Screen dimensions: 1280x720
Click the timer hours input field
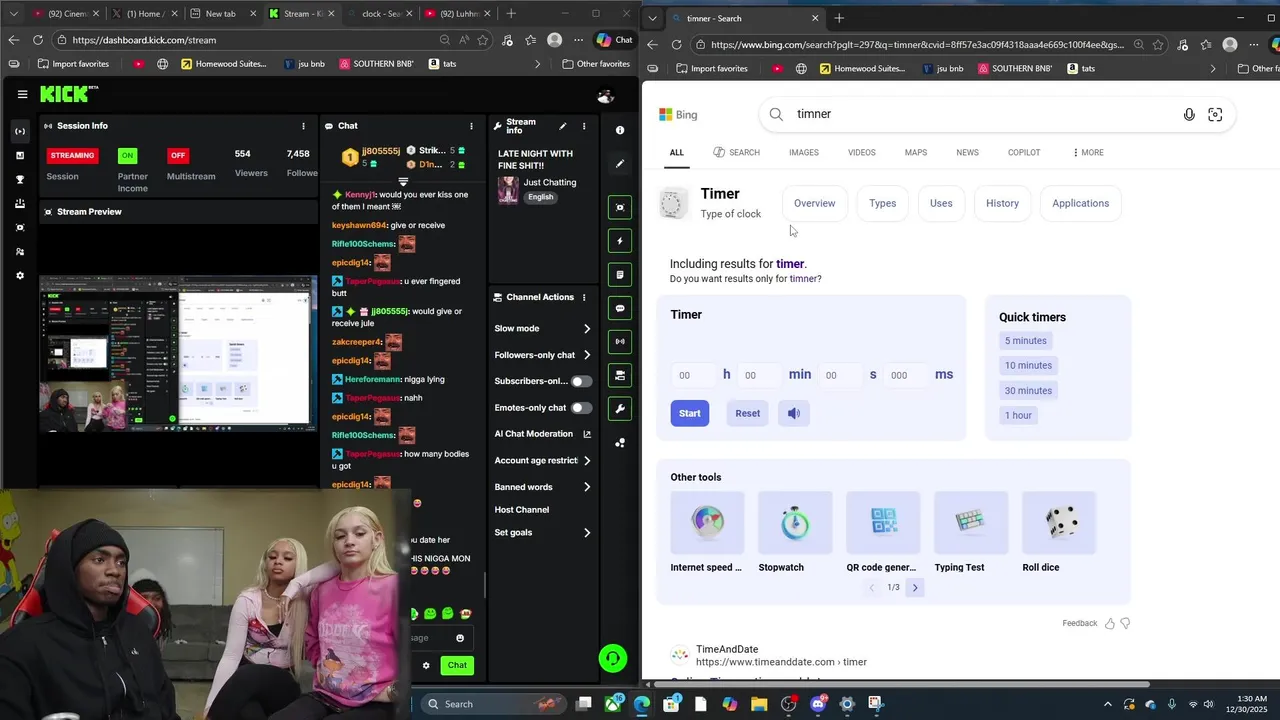pyautogui.click(x=695, y=375)
